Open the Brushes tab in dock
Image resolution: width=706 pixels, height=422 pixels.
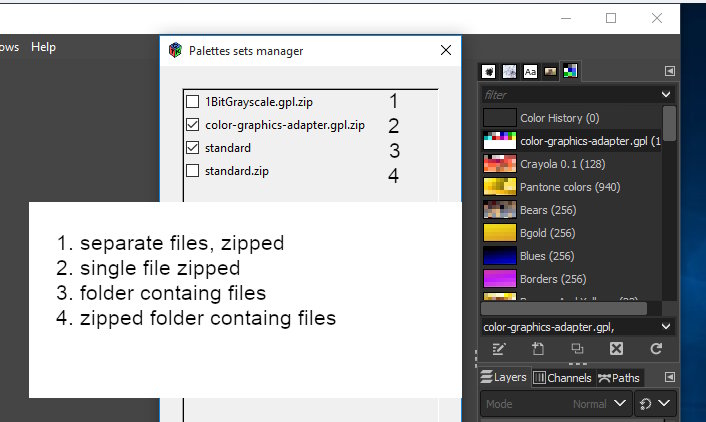click(x=489, y=71)
